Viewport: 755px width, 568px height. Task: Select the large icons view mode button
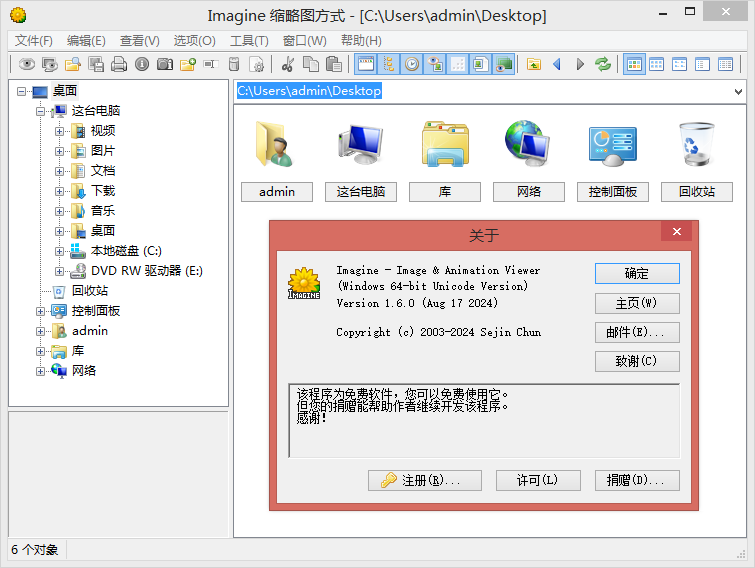click(x=656, y=64)
